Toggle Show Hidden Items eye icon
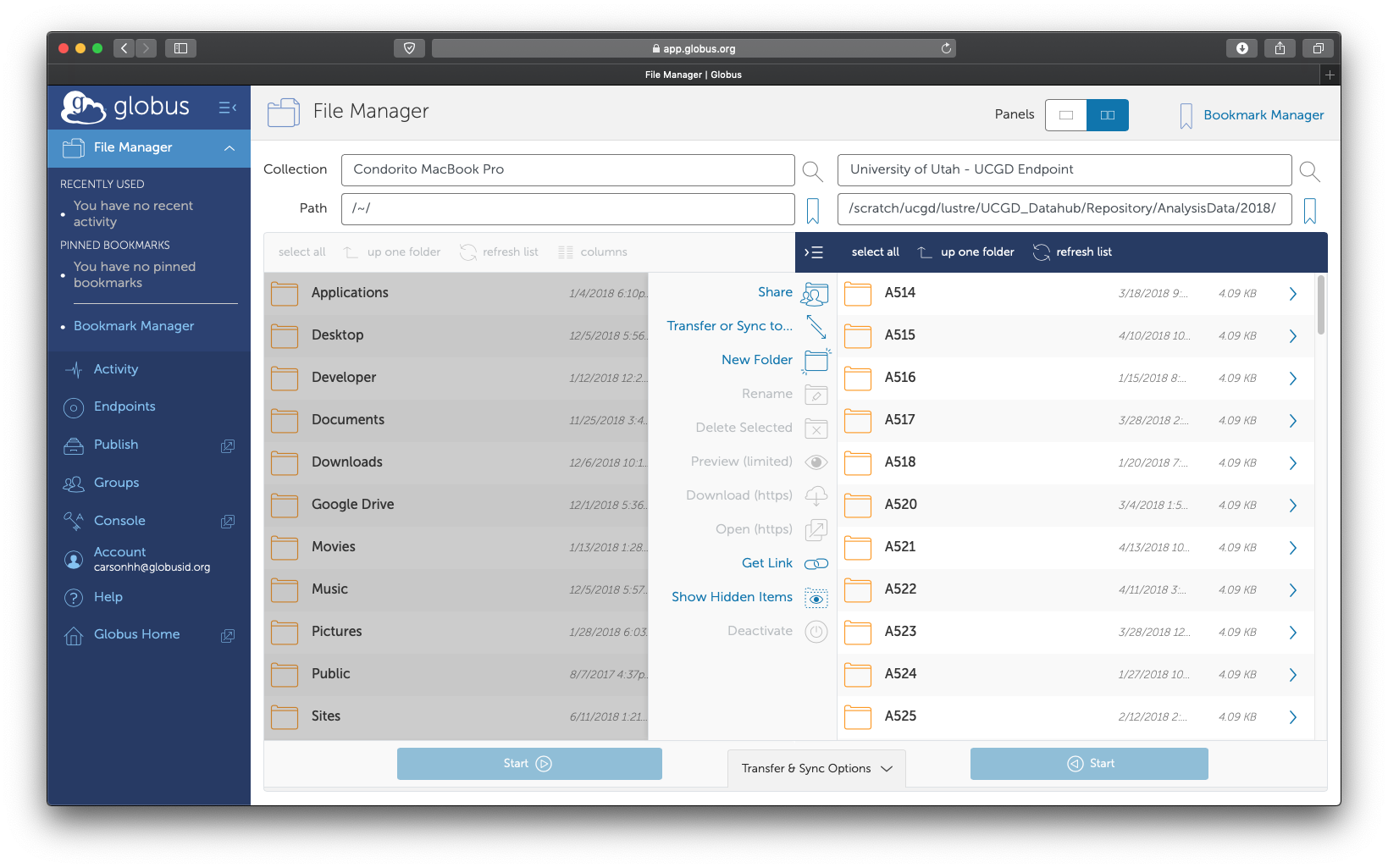This screenshot has width=1388, height=868. (x=816, y=598)
